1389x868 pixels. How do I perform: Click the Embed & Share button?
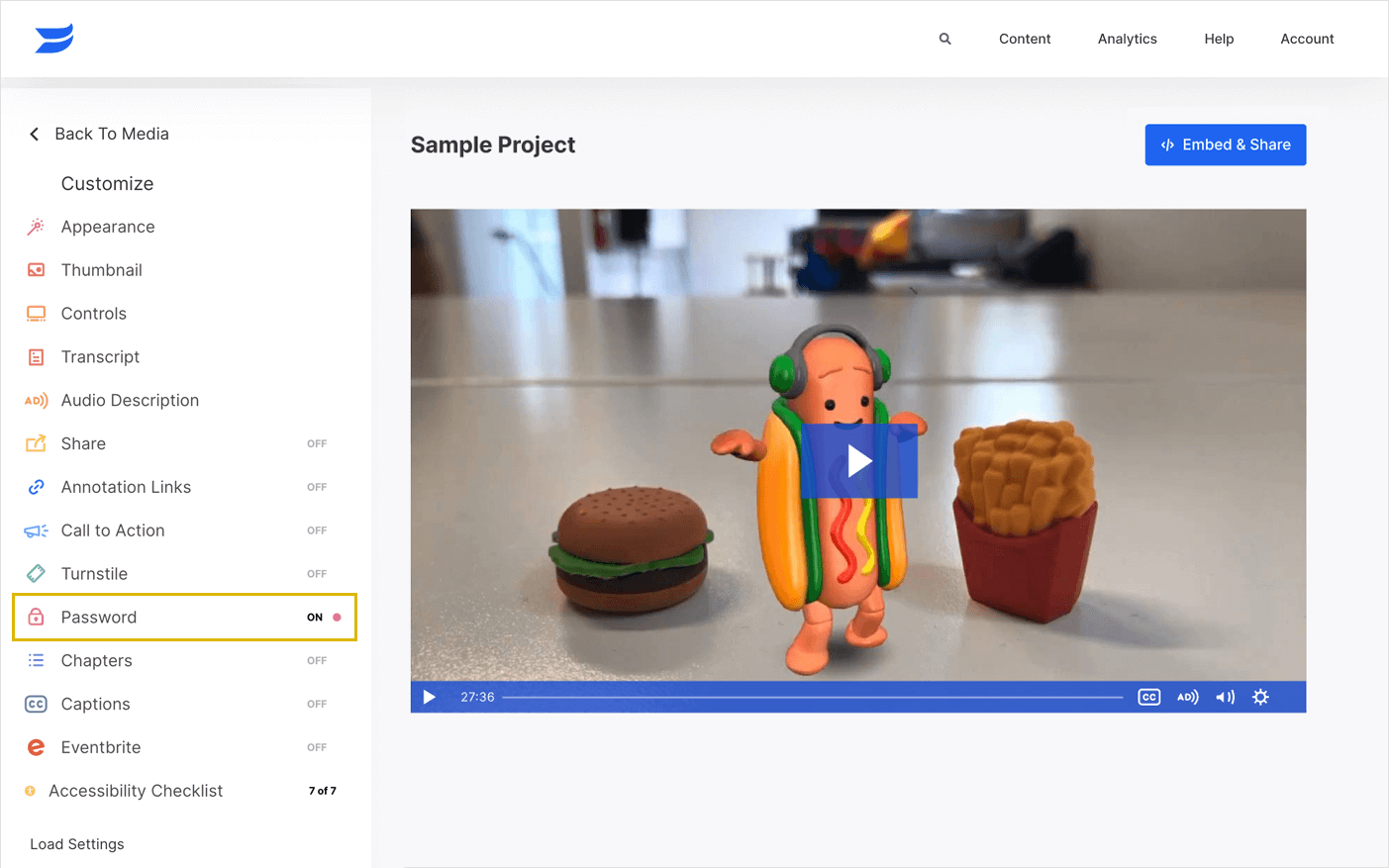coord(1226,145)
